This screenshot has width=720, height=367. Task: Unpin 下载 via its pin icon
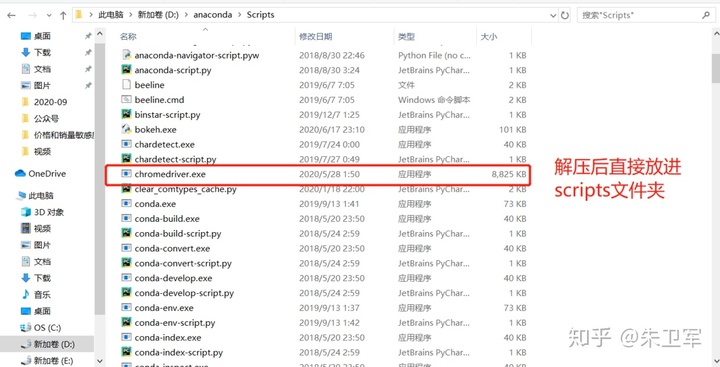[88, 52]
